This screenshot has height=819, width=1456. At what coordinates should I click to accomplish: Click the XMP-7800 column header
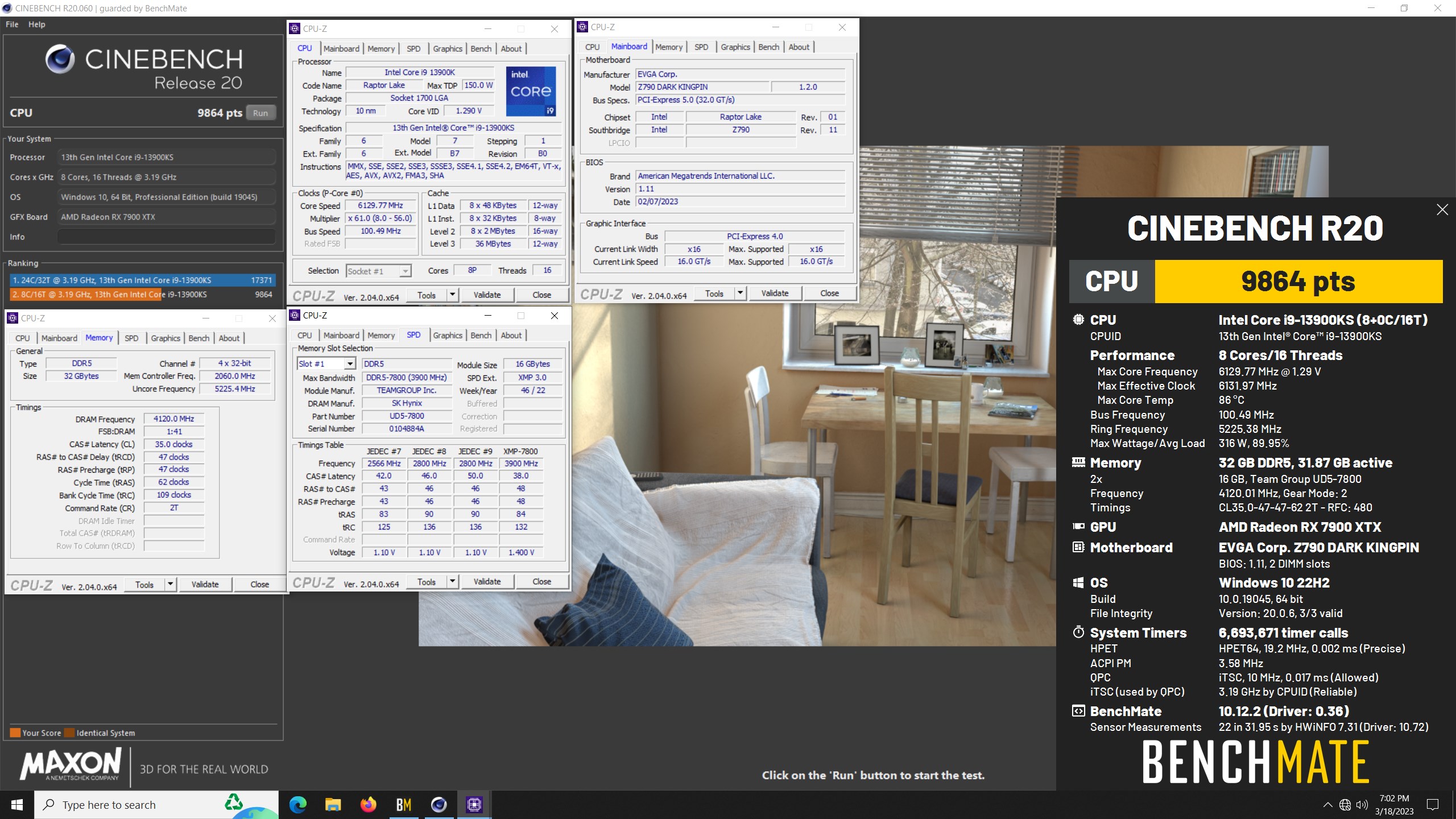[520, 451]
